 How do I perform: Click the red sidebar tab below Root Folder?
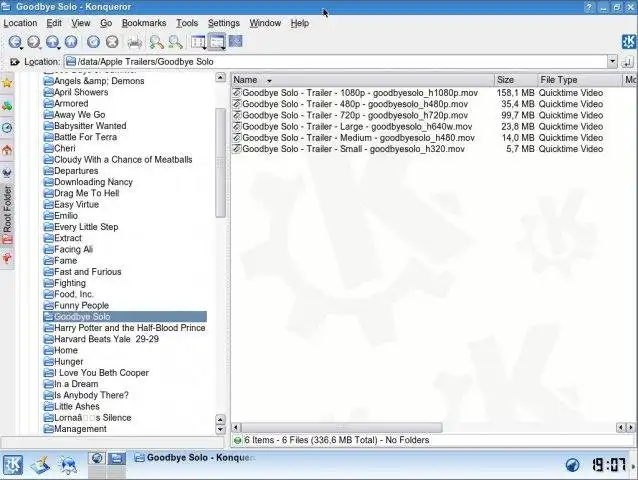point(7,258)
